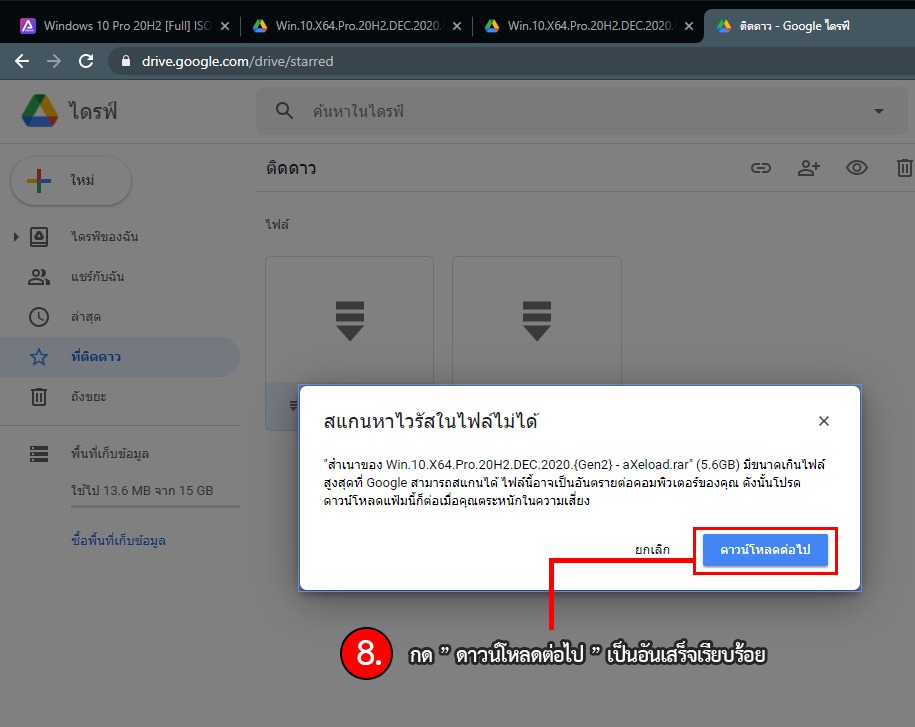The image size is (915, 727).
Task: Click the padlock site info icon
Action: (125, 61)
